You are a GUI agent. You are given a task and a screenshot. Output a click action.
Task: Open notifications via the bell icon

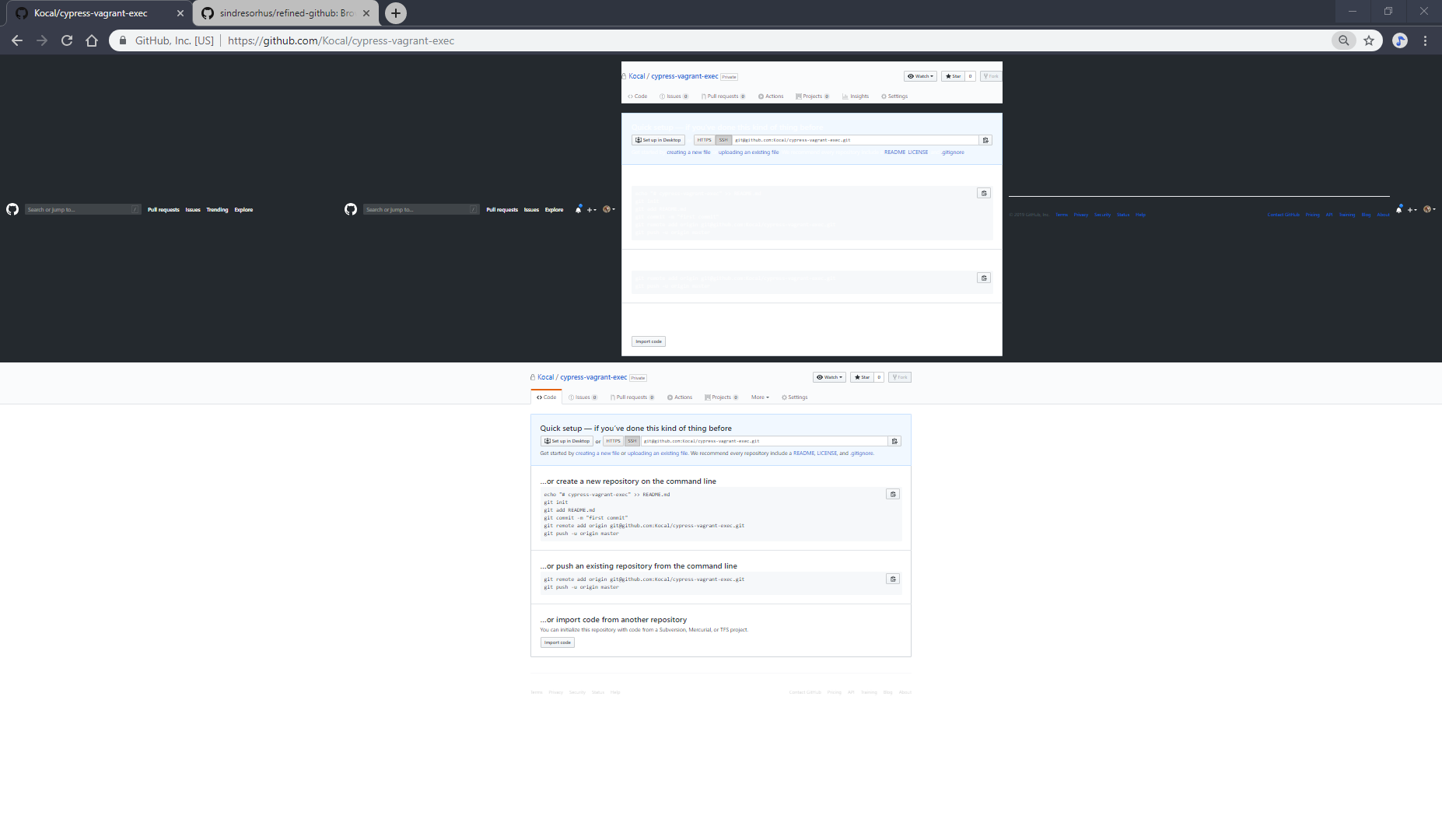[577, 208]
